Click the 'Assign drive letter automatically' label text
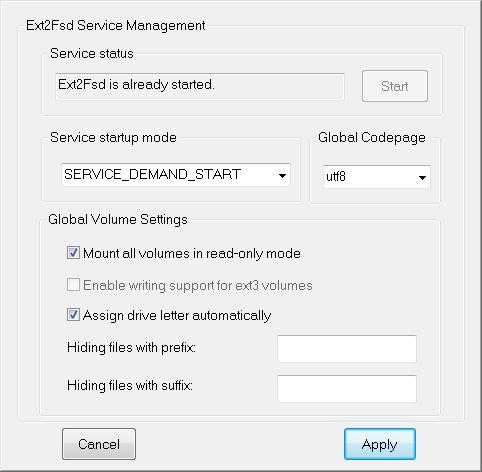482x472 pixels. pos(177,315)
